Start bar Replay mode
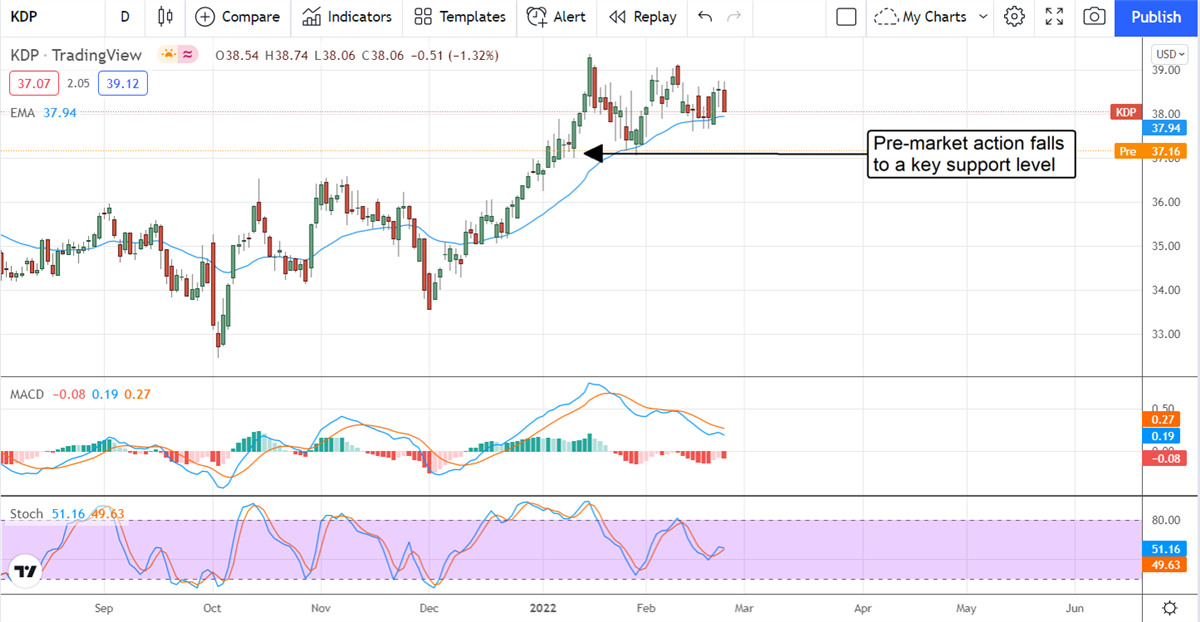 [x=642, y=17]
